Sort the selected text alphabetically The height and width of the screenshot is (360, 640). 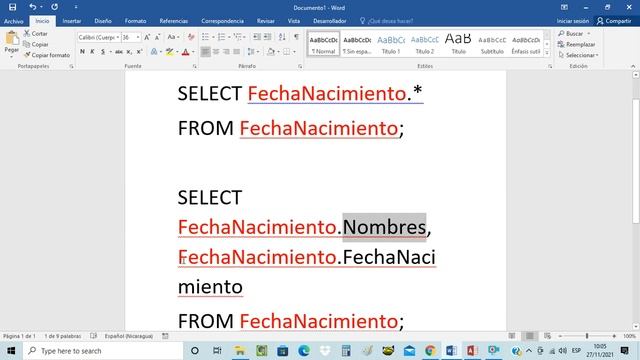[x=282, y=37]
